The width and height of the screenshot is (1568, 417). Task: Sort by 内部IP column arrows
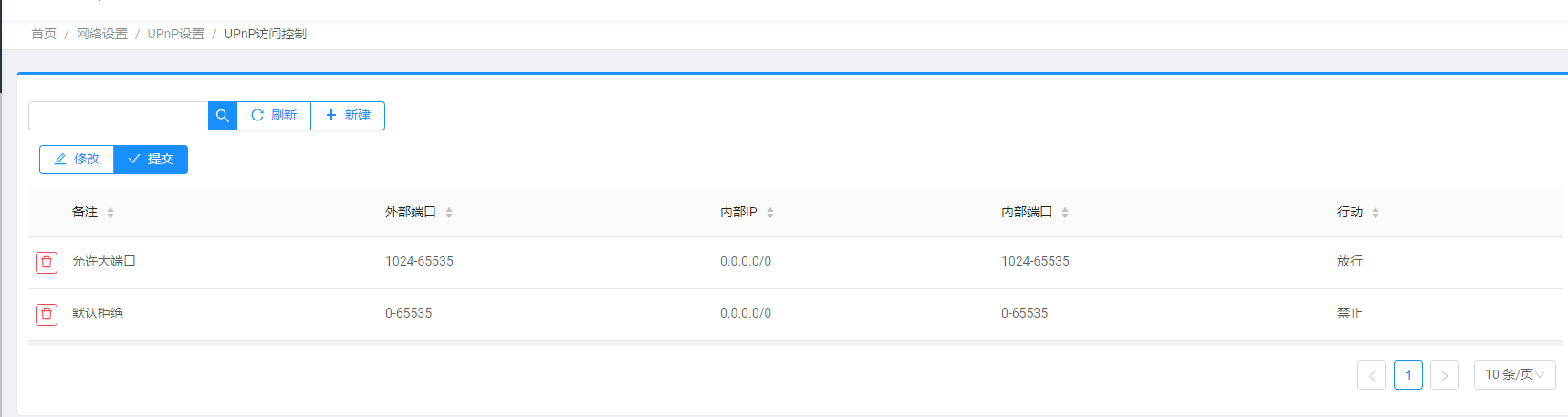pos(770,213)
